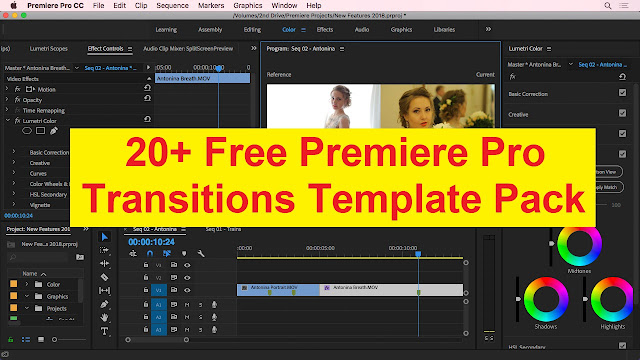The width and height of the screenshot is (640, 360).
Task: Switch to Editing workspace
Action: pos(252,29)
